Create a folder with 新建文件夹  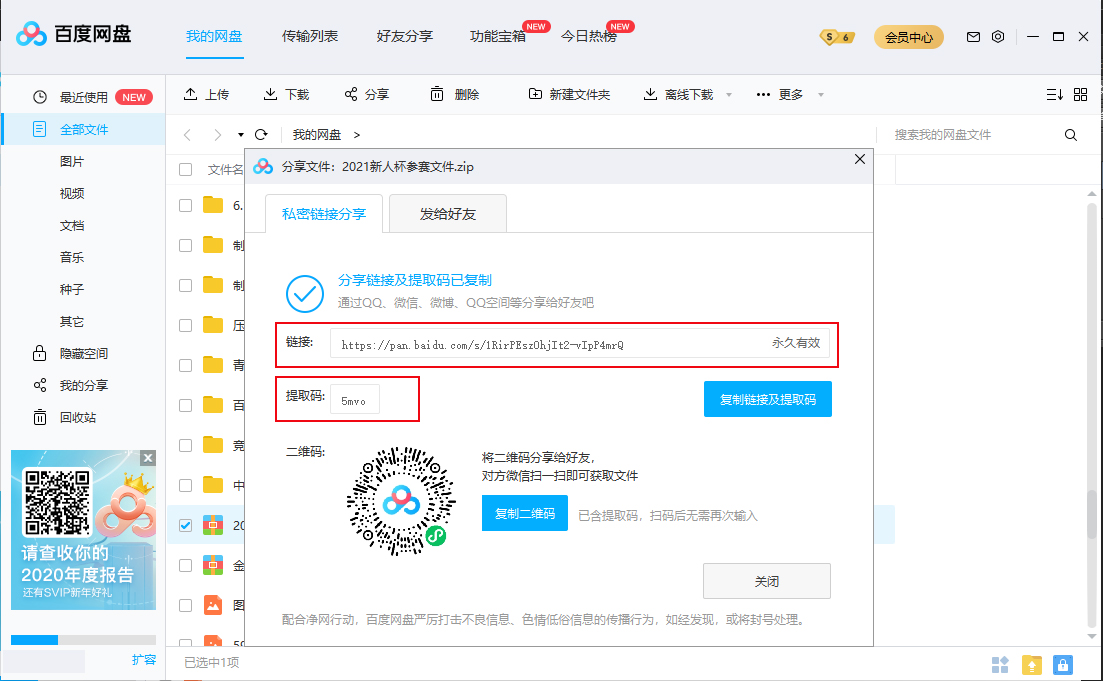[x=569, y=94]
